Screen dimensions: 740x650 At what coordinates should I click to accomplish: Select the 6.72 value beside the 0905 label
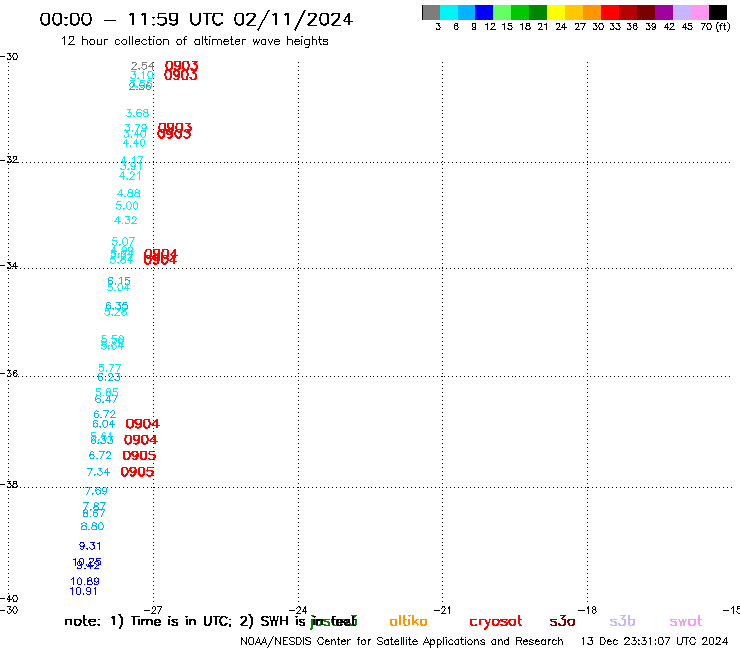click(100, 456)
